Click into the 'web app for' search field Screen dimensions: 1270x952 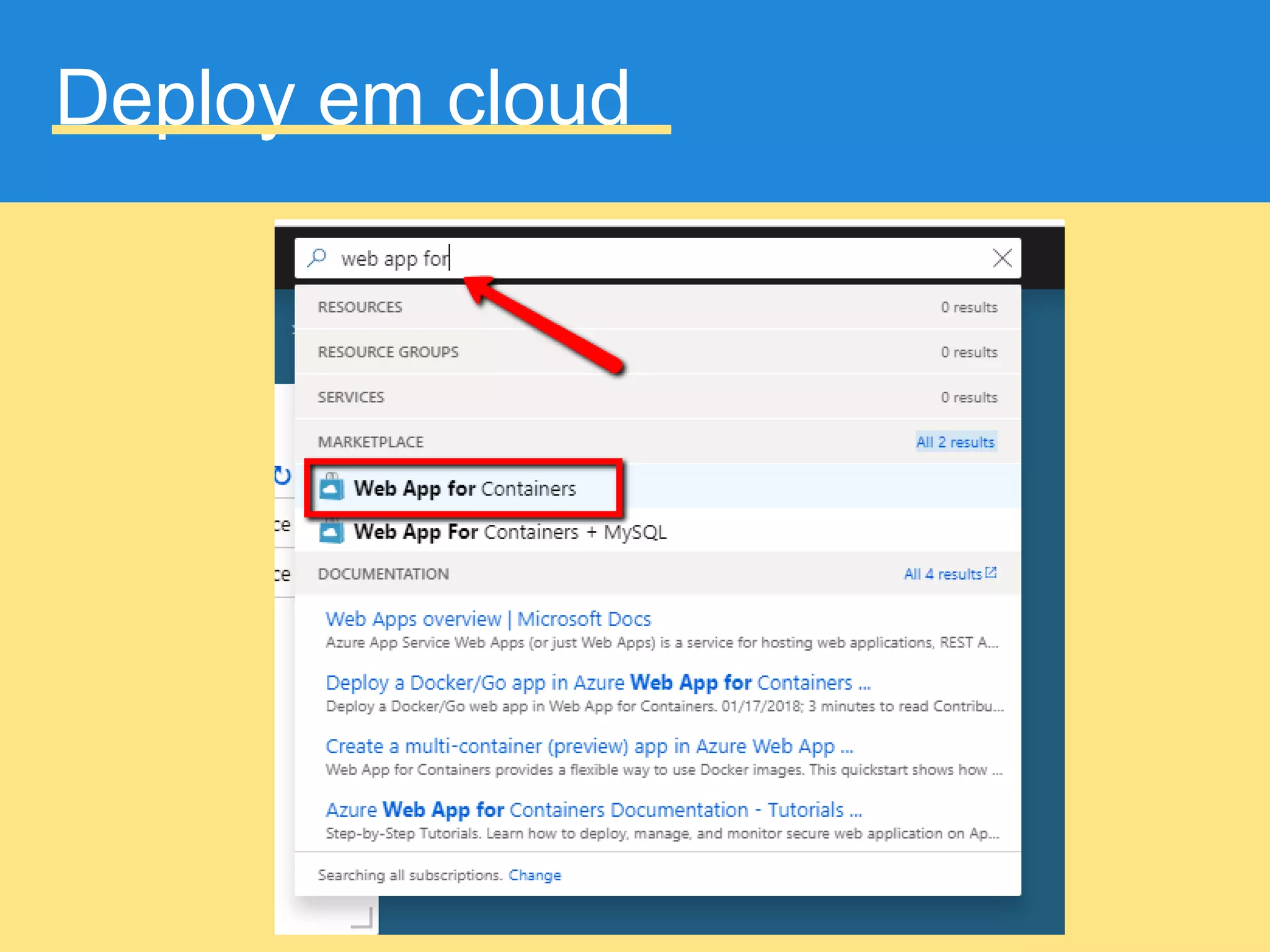pos(657,258)
